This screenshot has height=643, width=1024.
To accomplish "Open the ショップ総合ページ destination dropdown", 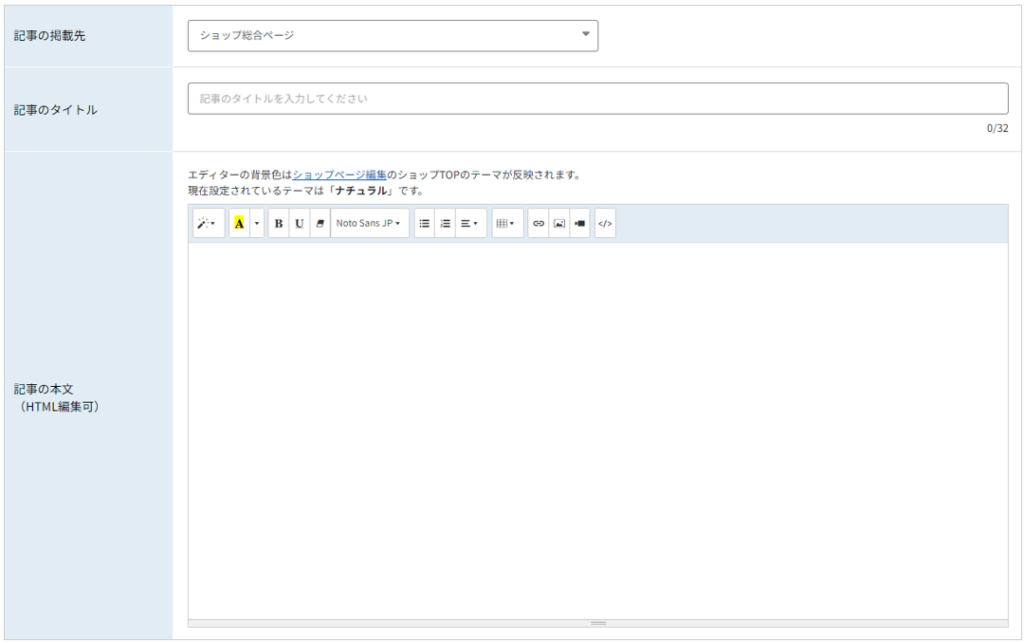I will coord(393,35).
